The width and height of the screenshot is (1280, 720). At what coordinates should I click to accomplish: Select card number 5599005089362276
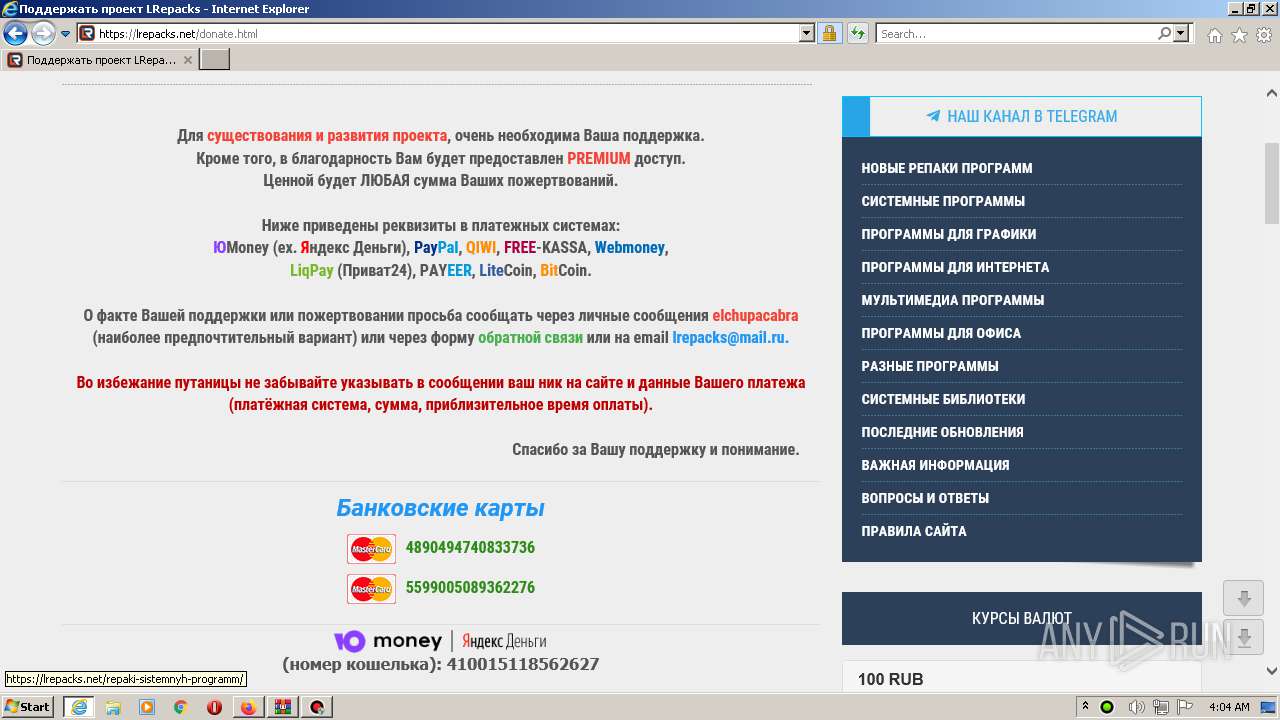470,587
